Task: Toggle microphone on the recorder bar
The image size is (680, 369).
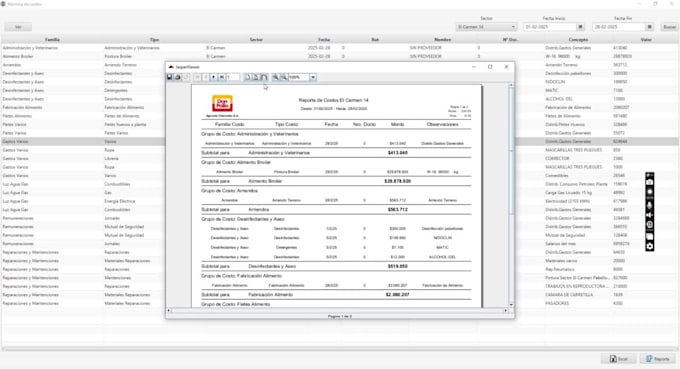Action: tap(650, 205)
